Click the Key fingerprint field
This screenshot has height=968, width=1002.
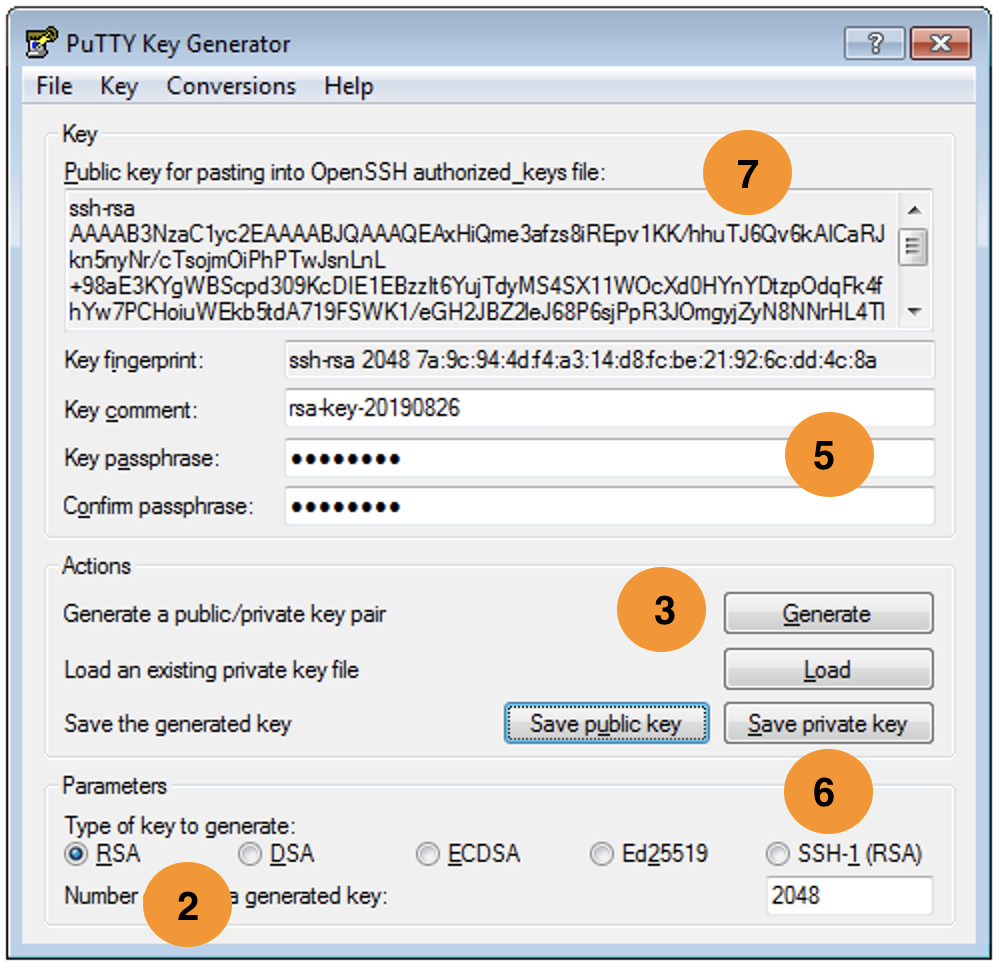click(609, 360)
